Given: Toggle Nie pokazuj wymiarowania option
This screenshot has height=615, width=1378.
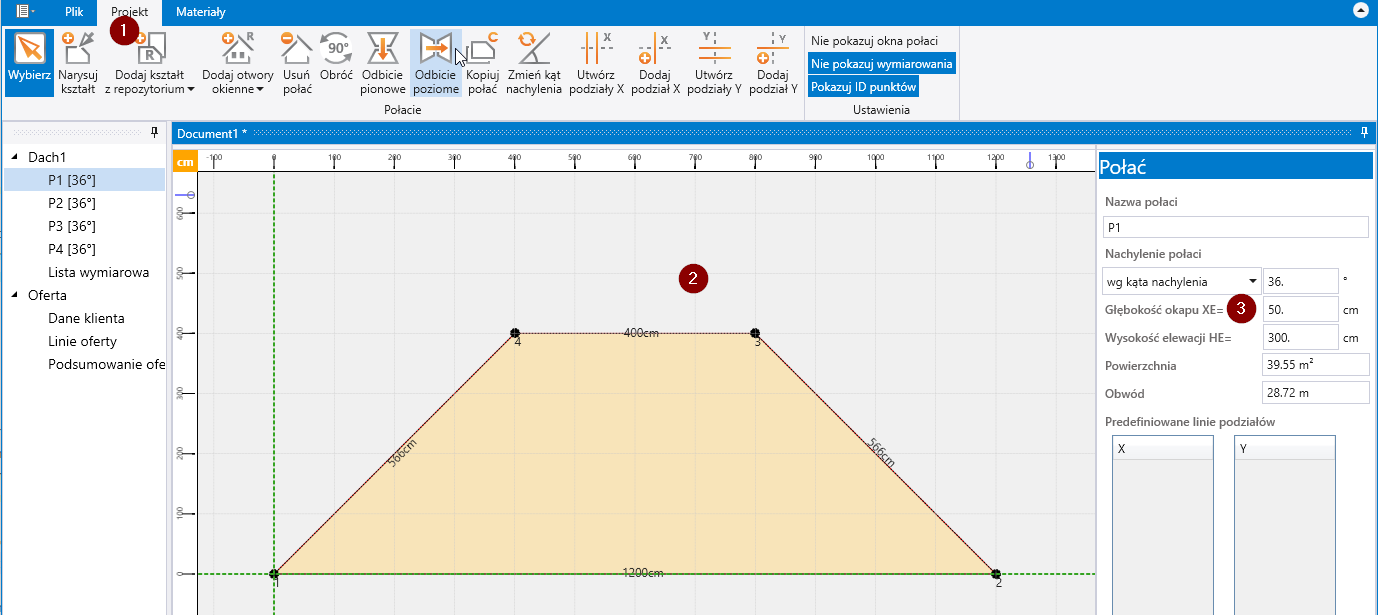Looking at the screenshot, I should click(882, 64).
